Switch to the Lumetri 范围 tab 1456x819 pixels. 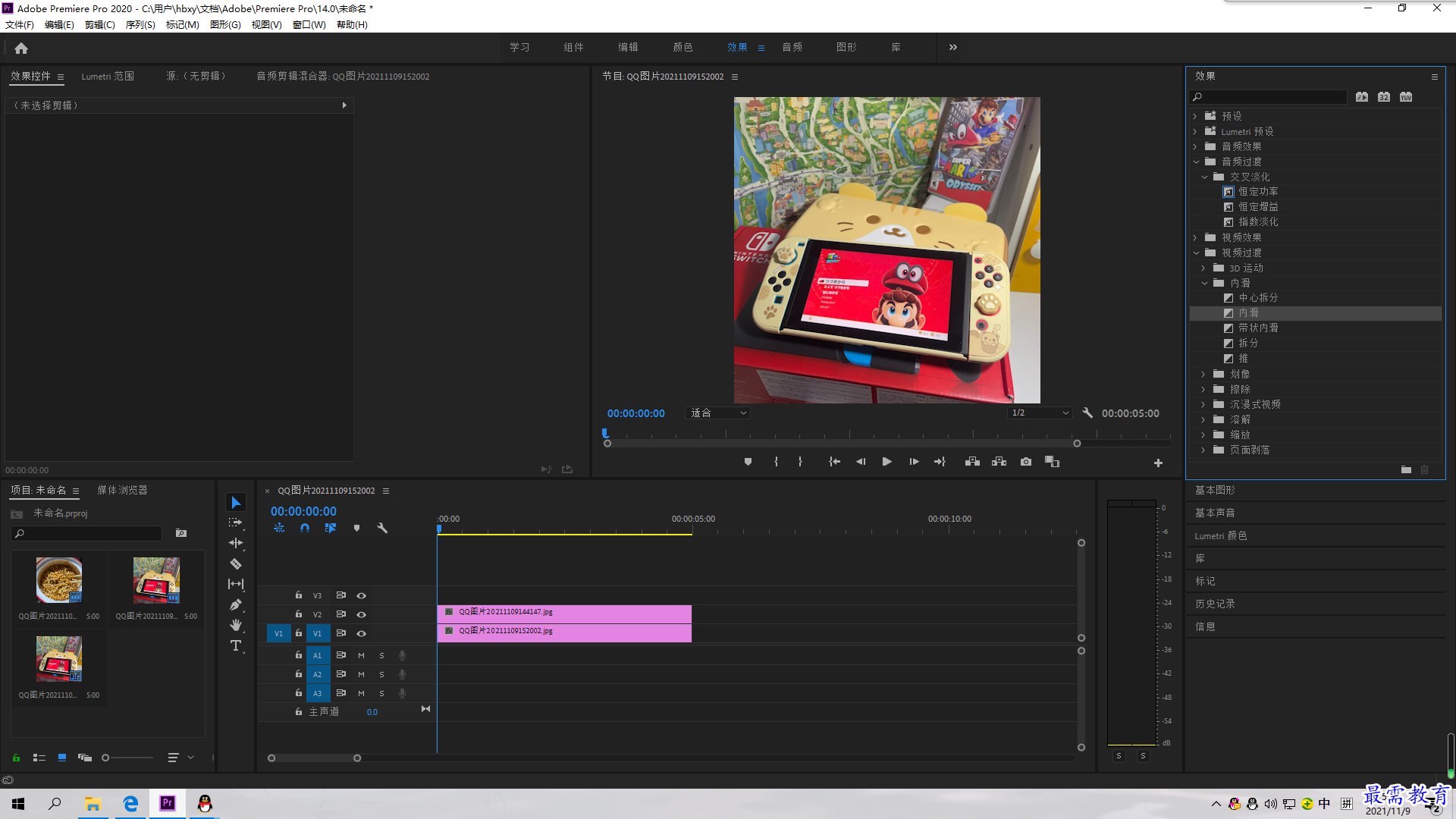tap(108, 77)
